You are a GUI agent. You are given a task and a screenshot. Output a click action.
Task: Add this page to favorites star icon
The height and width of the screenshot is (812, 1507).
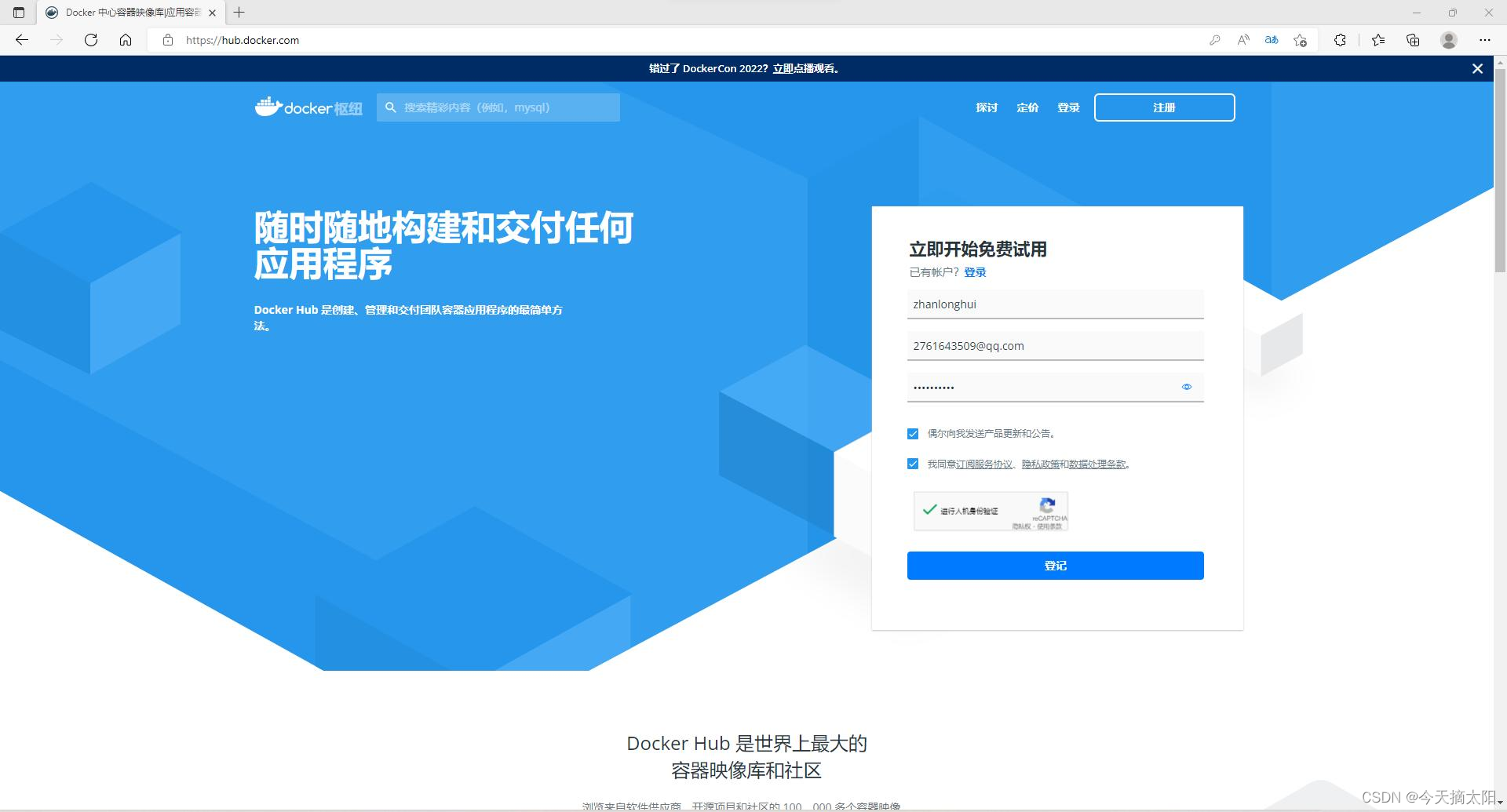click(1301, 40)
